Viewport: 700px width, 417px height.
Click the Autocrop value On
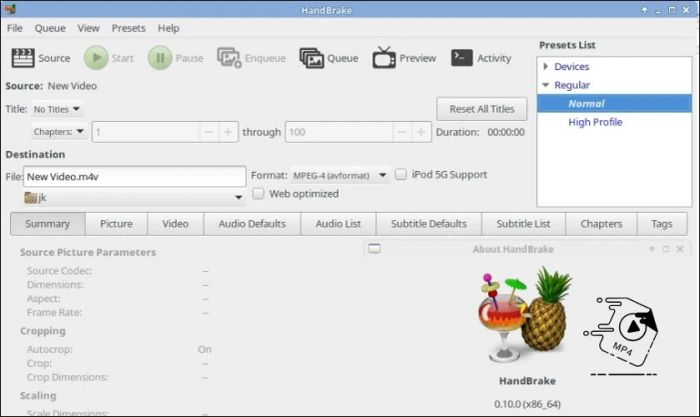point(205,349)
